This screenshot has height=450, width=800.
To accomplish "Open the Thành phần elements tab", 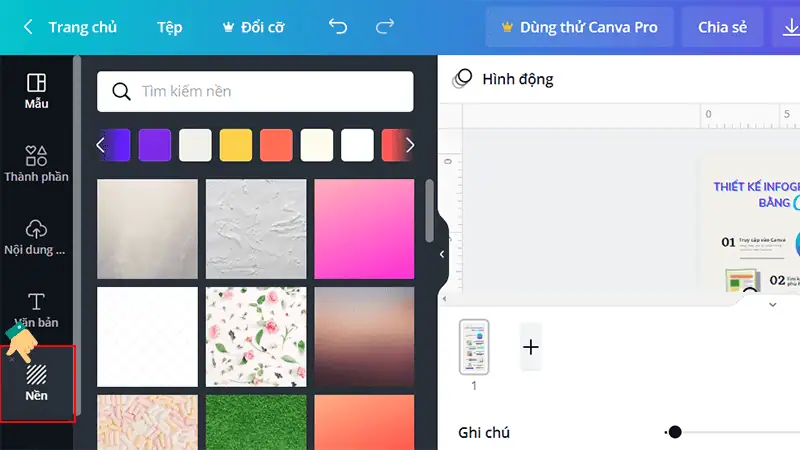I will coord(36,164).
